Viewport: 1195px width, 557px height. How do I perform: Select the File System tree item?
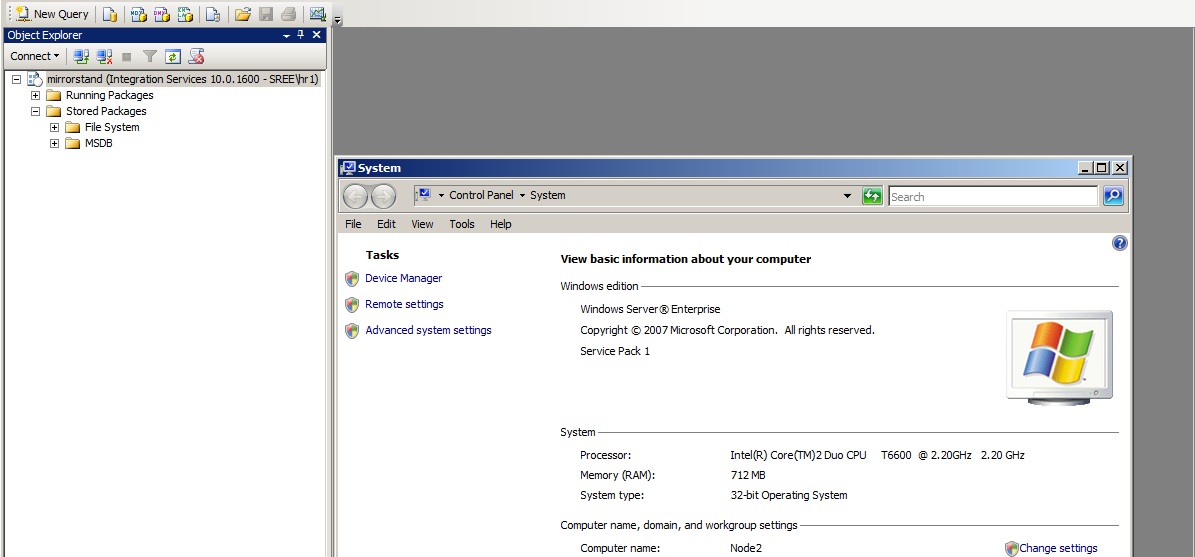click(x=112, y=127)
